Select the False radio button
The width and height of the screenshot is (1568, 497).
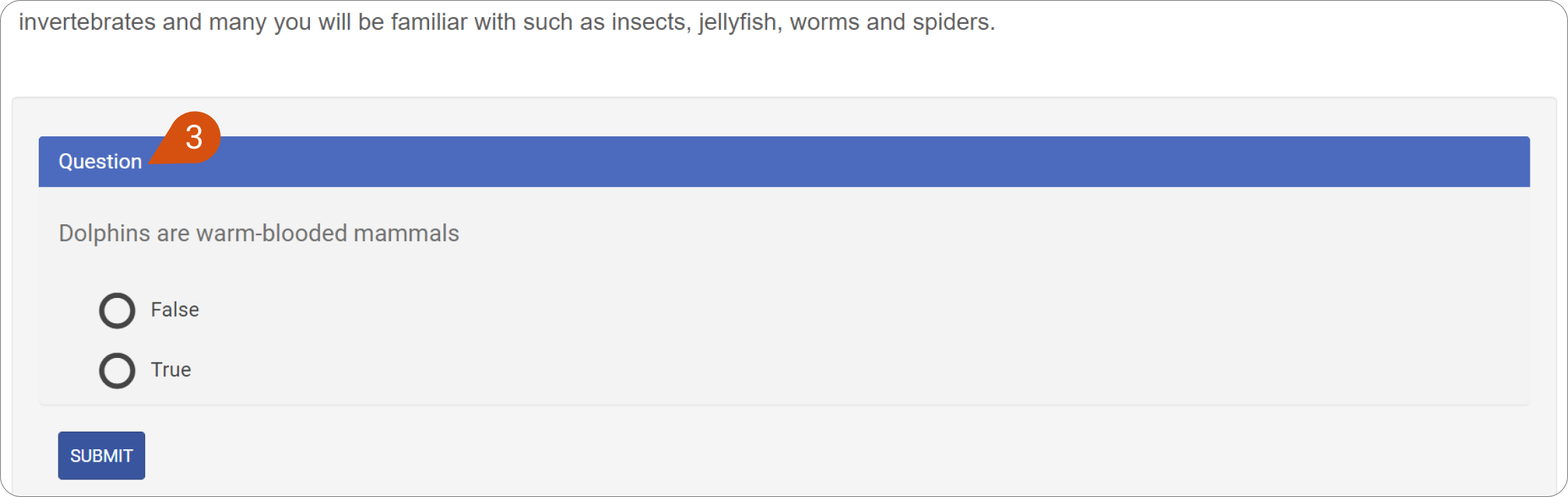pyautogui.click(x=117, y=311)
